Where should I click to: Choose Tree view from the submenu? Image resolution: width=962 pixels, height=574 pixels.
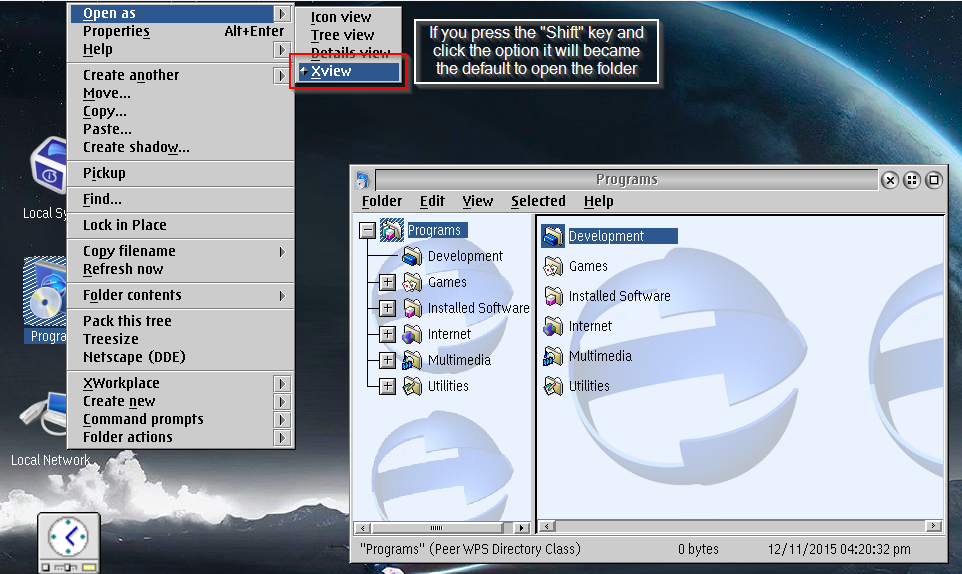342,35
